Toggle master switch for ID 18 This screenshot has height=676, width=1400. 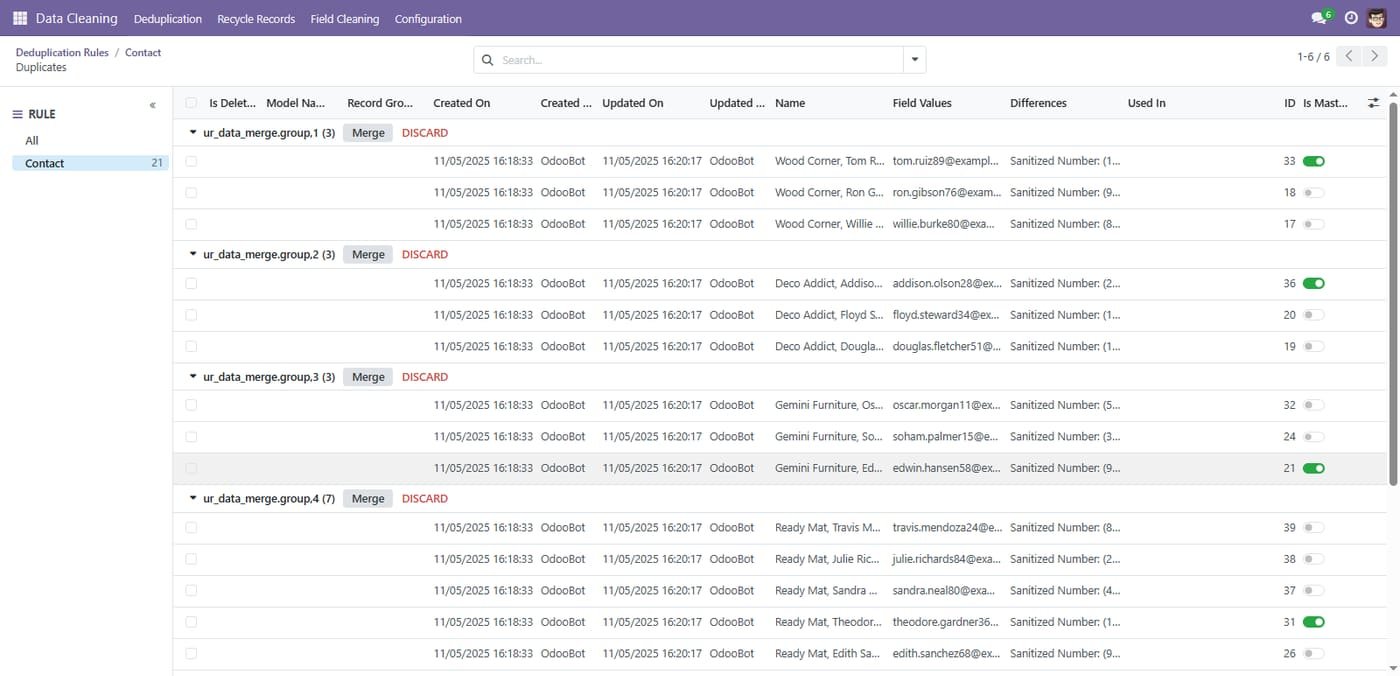tap(1314, 192)
